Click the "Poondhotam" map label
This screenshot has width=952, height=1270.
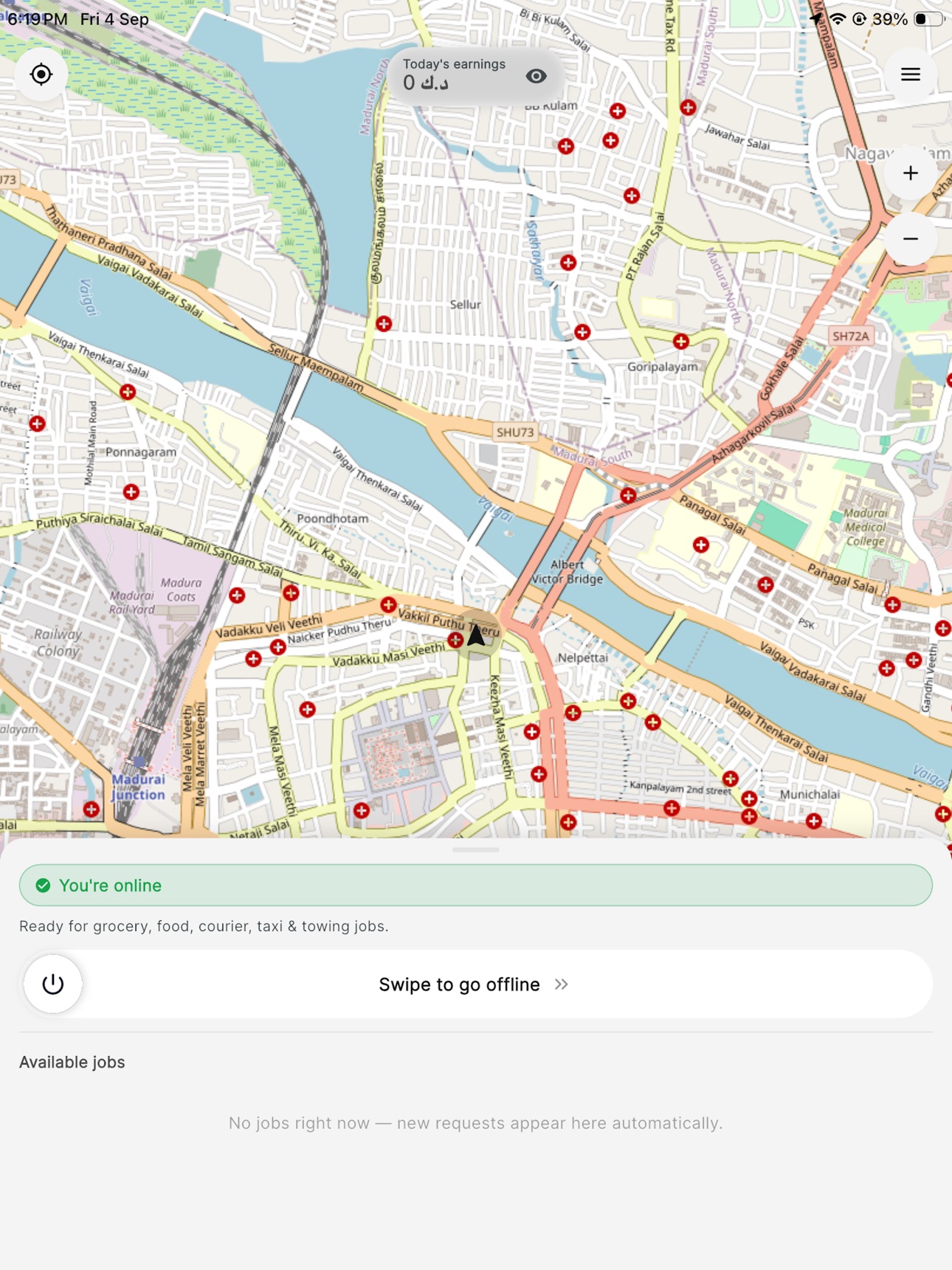click(333, 519)
